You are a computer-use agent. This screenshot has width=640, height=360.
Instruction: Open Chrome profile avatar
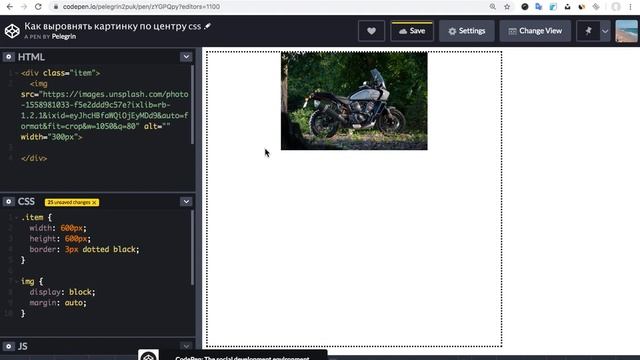tap(616, 7)
